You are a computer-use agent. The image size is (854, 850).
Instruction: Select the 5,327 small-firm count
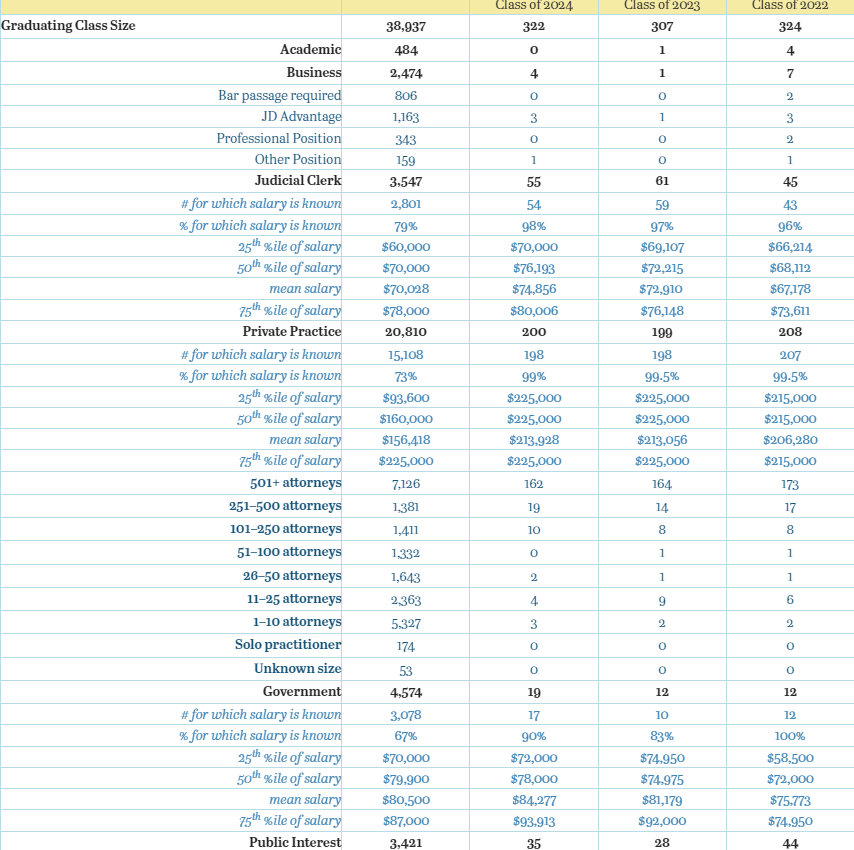[406, 624]
